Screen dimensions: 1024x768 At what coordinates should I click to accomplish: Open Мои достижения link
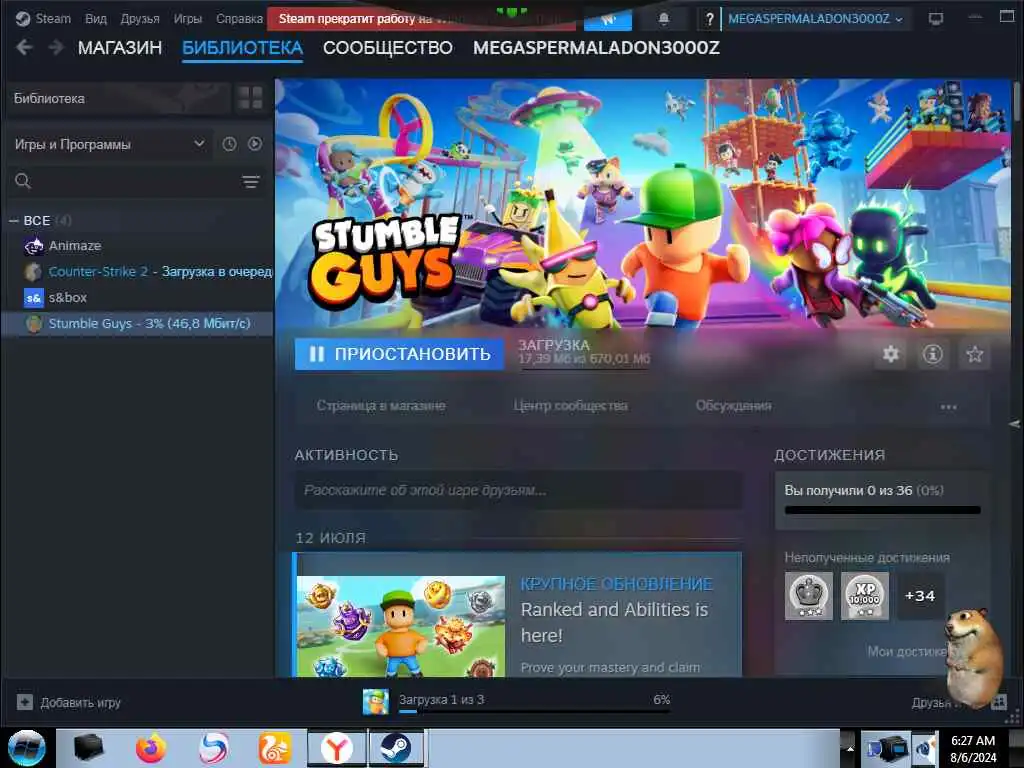tap(908, 651)
